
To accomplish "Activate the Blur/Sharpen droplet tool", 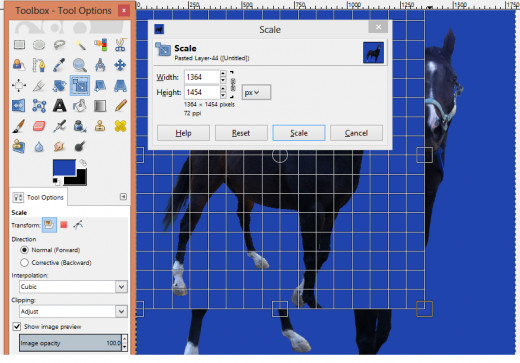I will tap(39, 146).
